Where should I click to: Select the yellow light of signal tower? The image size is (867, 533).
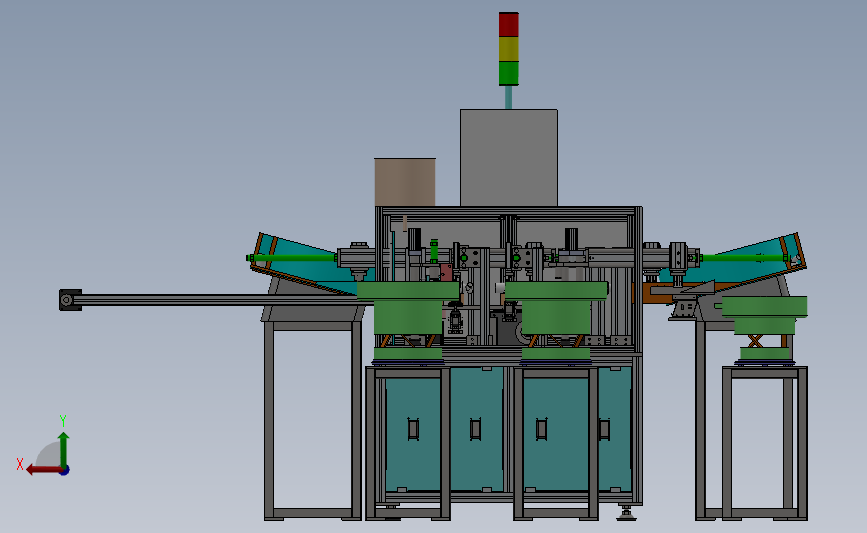point(509,49)
